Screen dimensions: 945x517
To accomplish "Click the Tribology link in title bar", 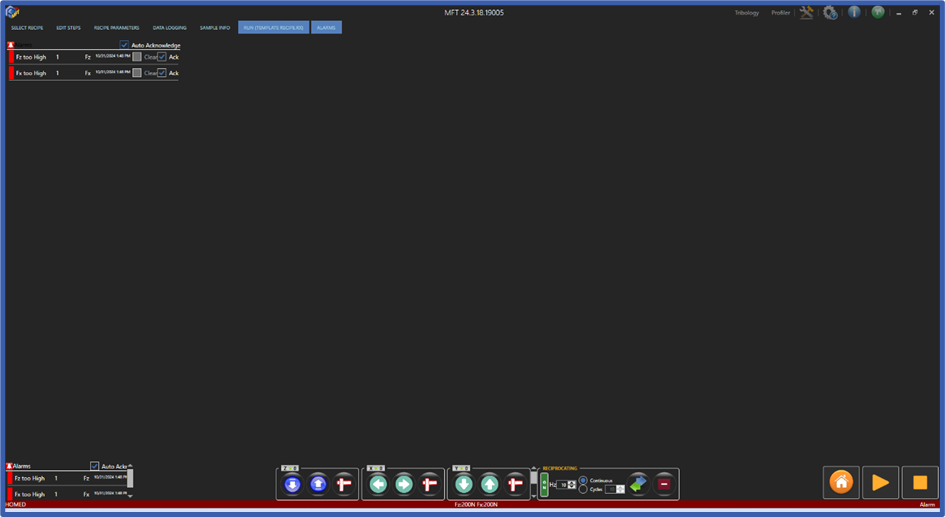I will [747, 13].
